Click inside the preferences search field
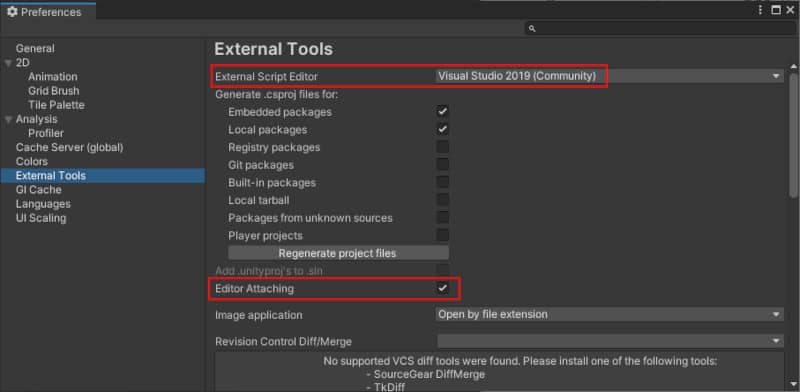The width and height of the screenshot is (800, 392). click(x=660, y=29)
